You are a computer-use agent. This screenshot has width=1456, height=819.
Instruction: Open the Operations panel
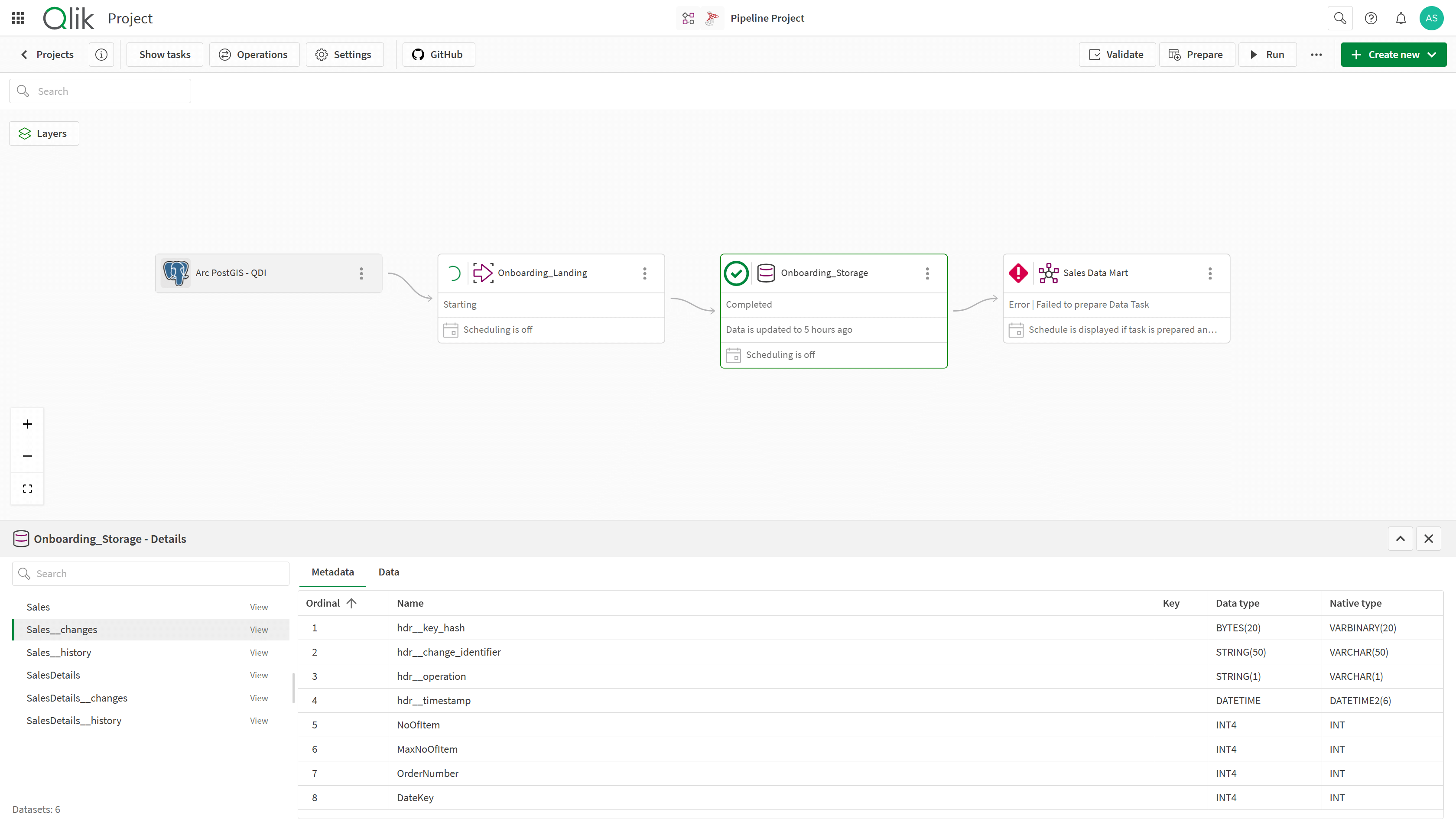coord(254,54)
